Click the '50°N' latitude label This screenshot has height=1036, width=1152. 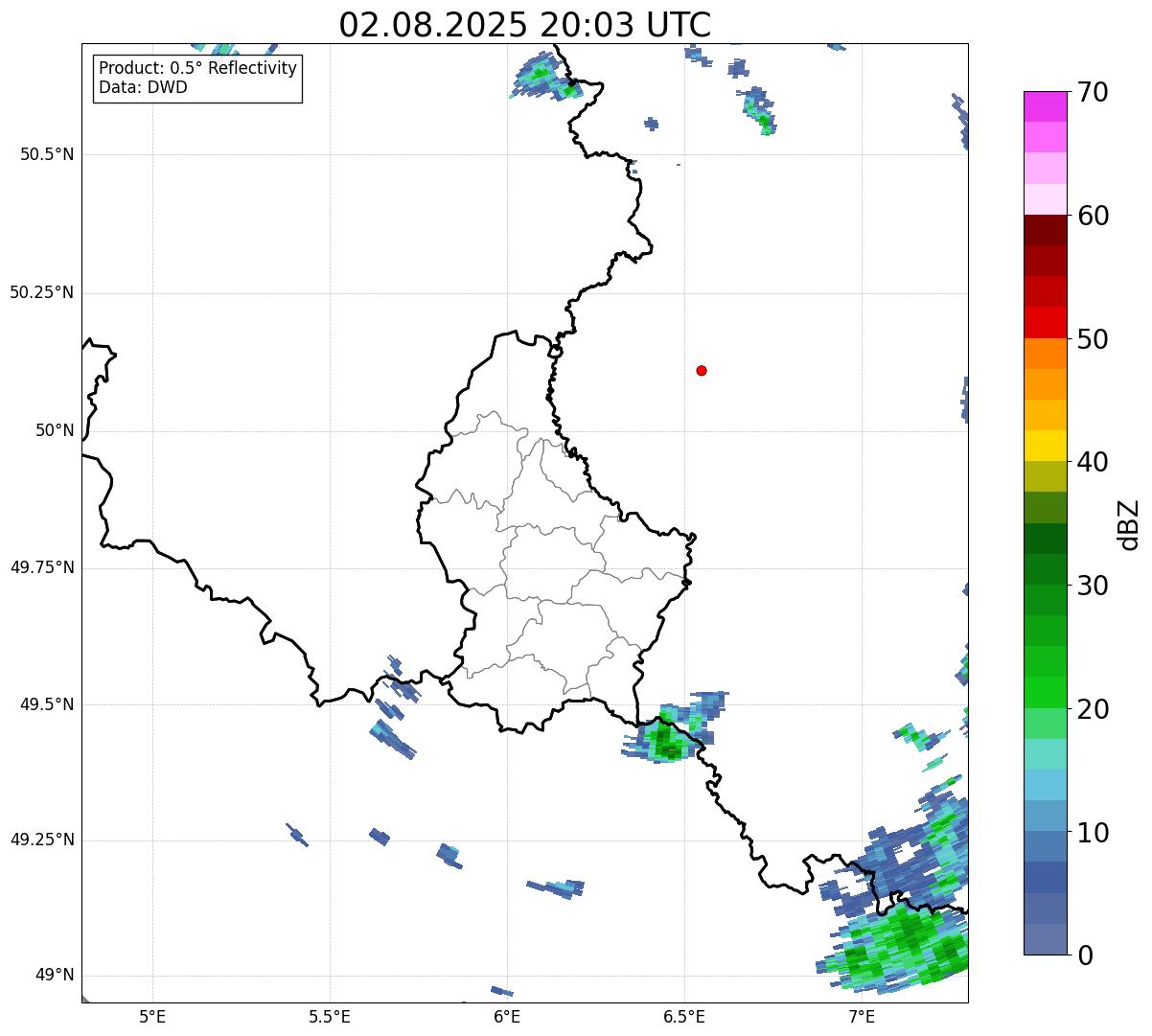[55, 430]
